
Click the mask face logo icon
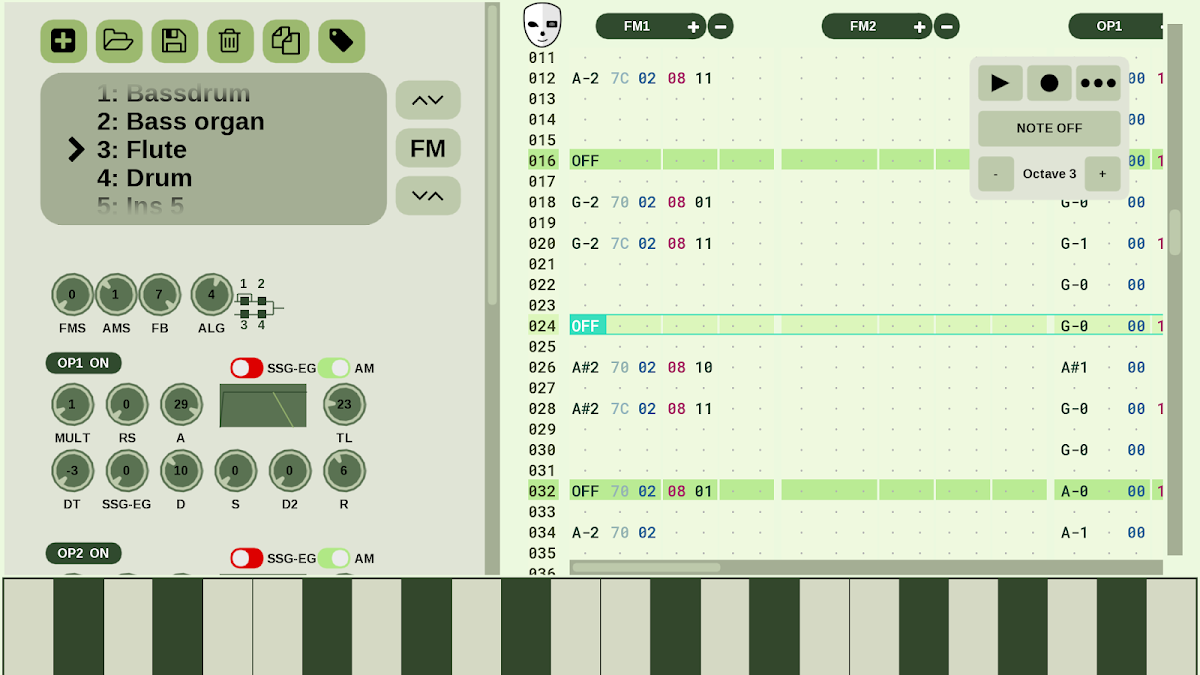click(x=543, y=24)
